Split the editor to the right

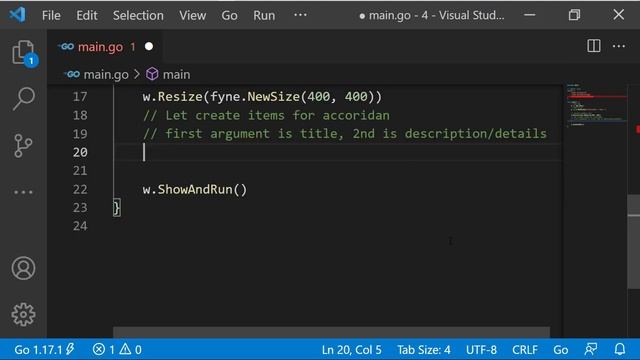tap(593, 46)
